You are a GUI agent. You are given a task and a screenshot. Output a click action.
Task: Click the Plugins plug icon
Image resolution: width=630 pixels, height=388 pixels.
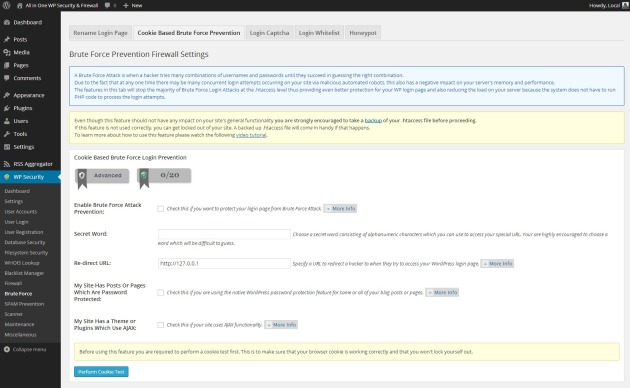click(7, 108)
